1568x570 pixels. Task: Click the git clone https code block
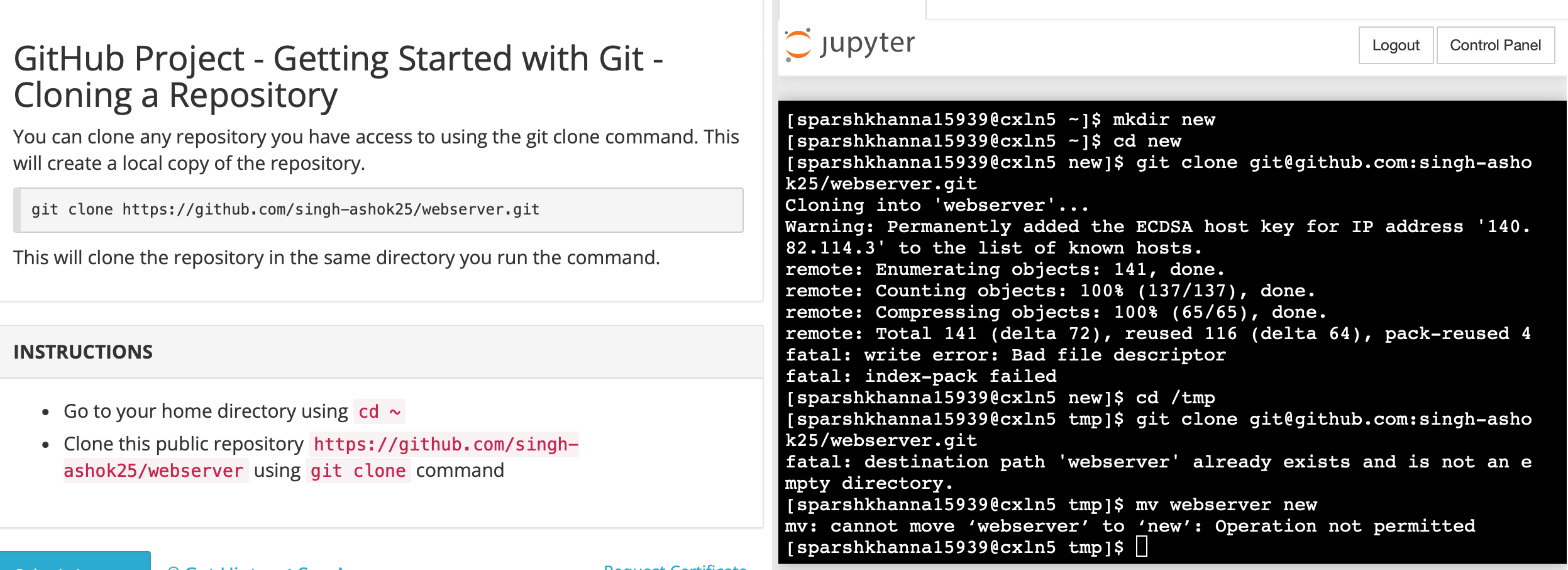(378, 210)
